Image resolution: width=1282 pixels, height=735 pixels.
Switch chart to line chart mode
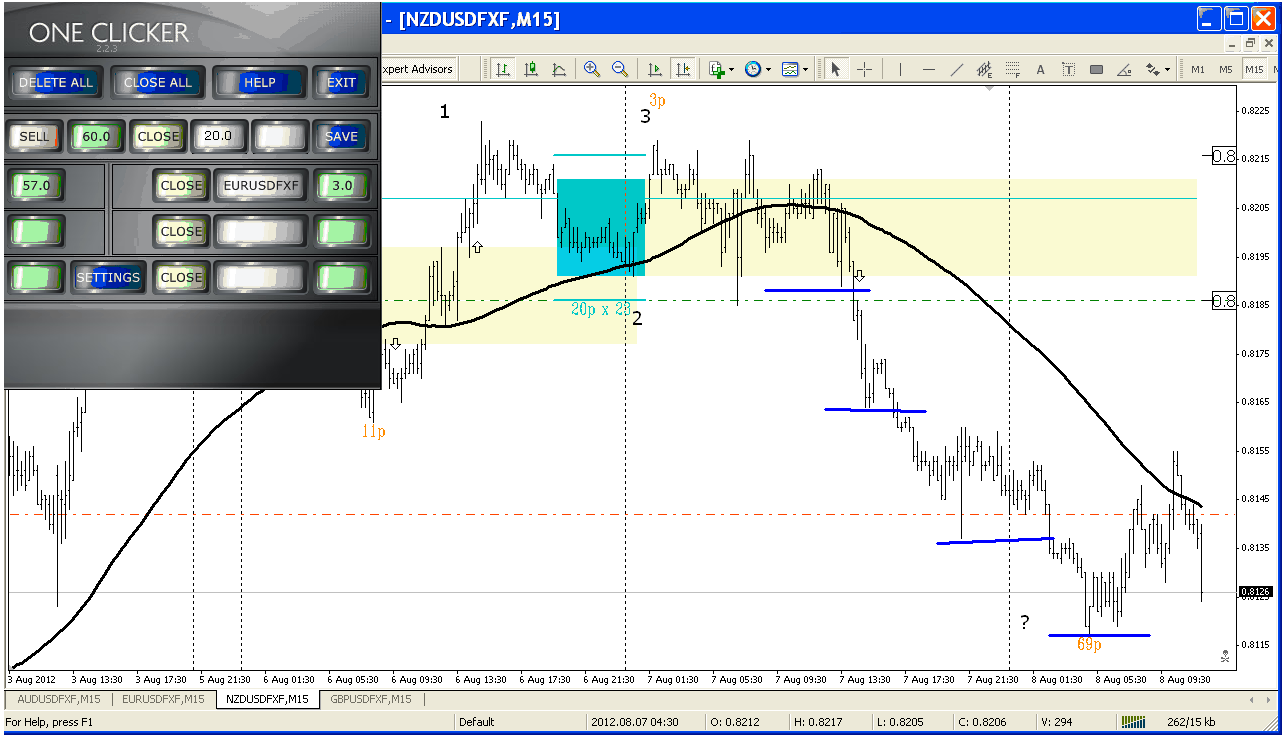coord(559,69)
